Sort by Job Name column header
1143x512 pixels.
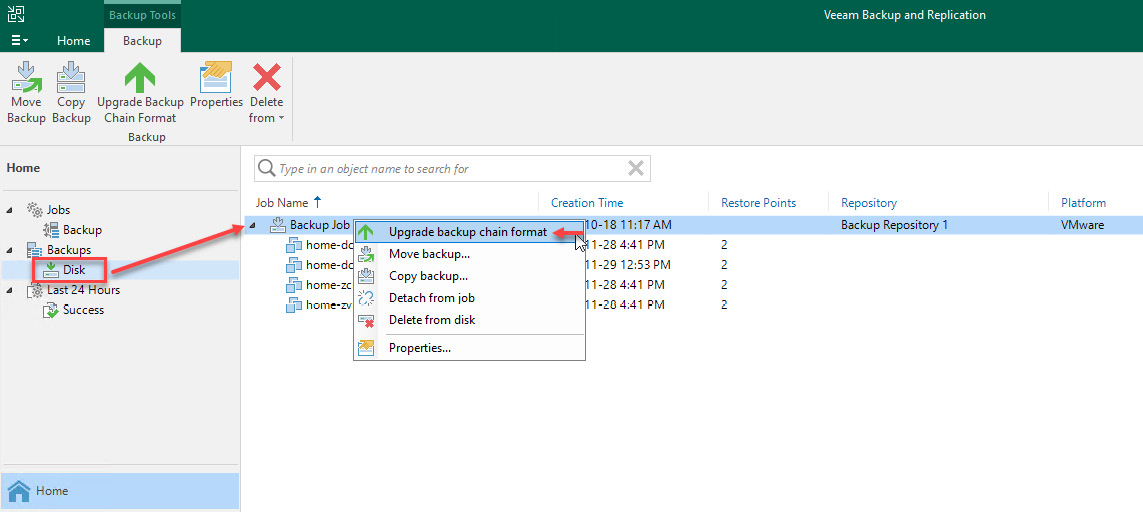[x=282, y=203]
